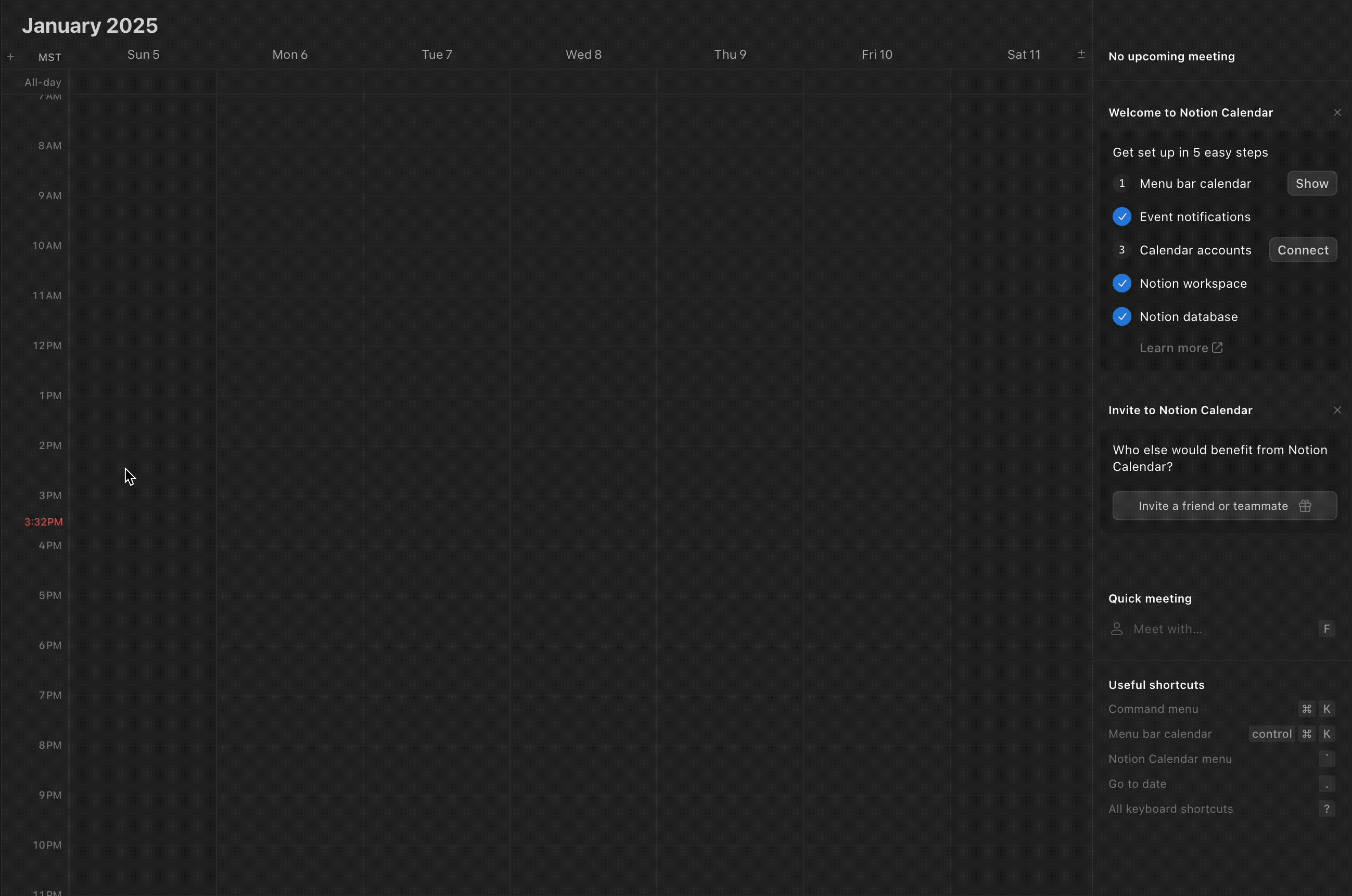
Task: Click the Event notifications step label
Action: 1195,216
